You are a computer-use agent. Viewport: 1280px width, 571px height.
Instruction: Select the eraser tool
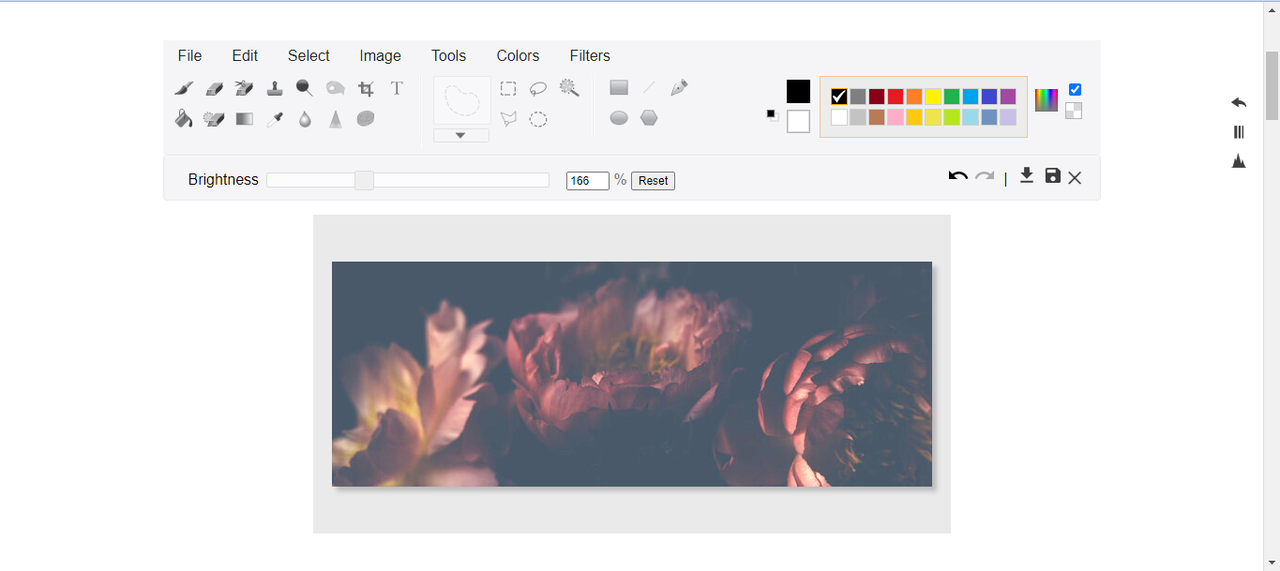(x=213, y=88)
